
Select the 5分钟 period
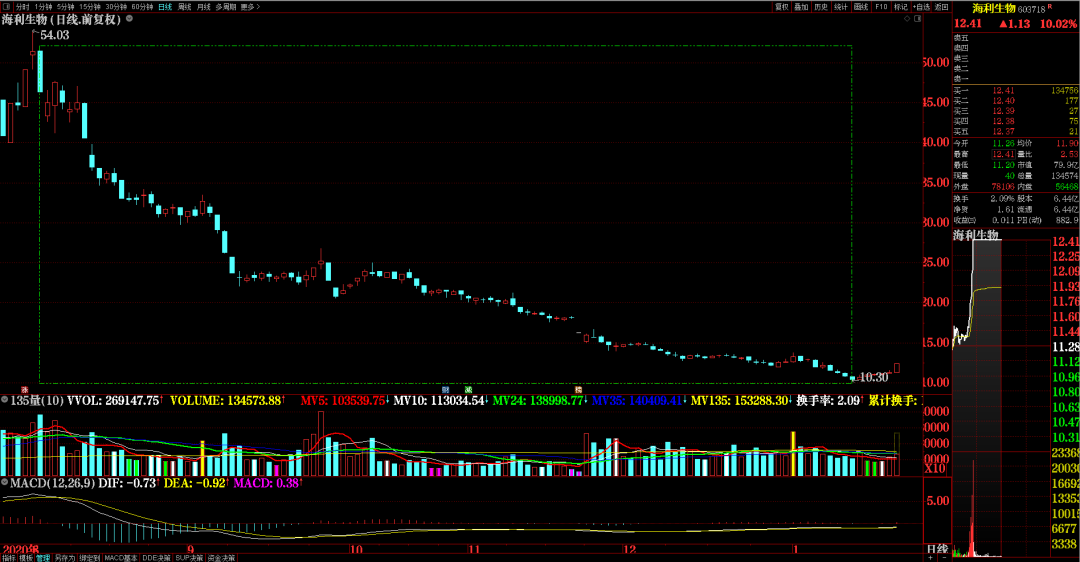pyautogui.click(x=65, y=7)
